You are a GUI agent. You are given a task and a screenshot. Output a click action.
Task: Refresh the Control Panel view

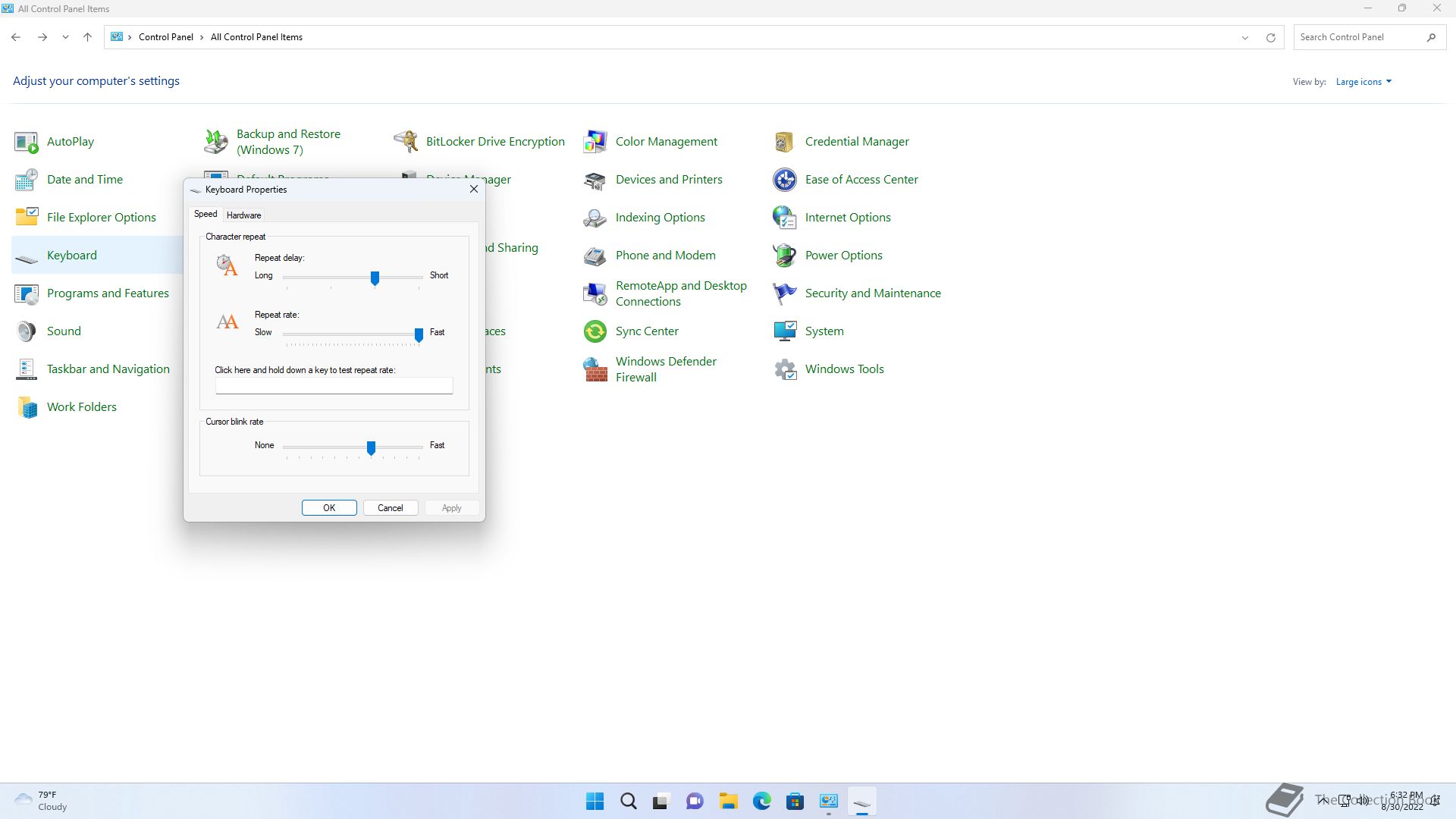coord(1271,37)
